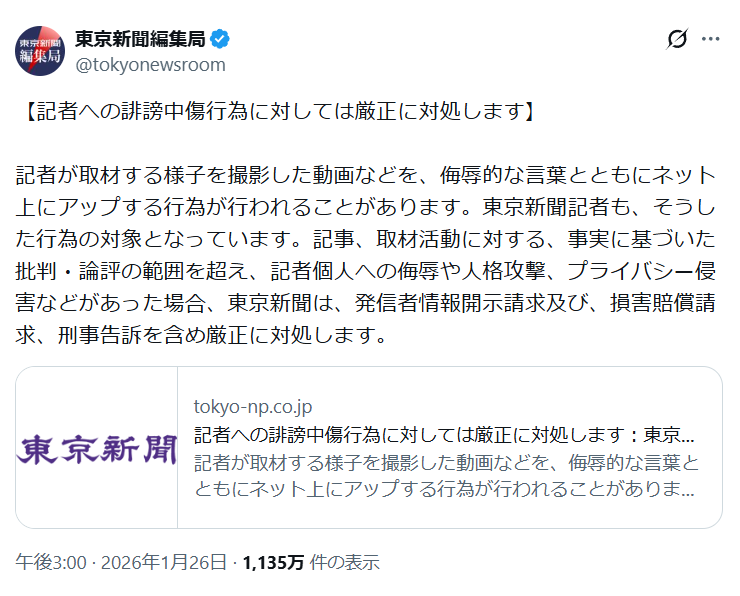Click the body line starting 批判・論評の範囲

(x=367, y=272)
